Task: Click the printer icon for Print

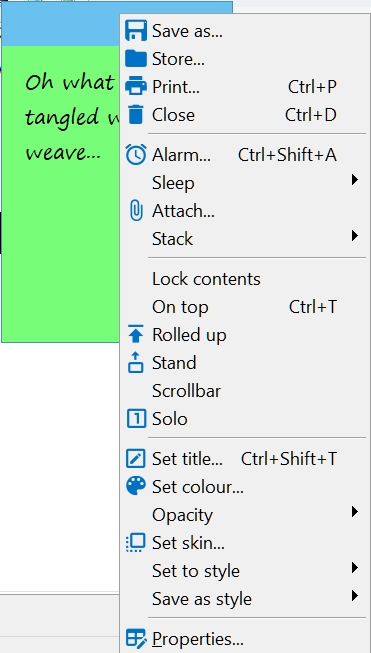Action: 136,87
